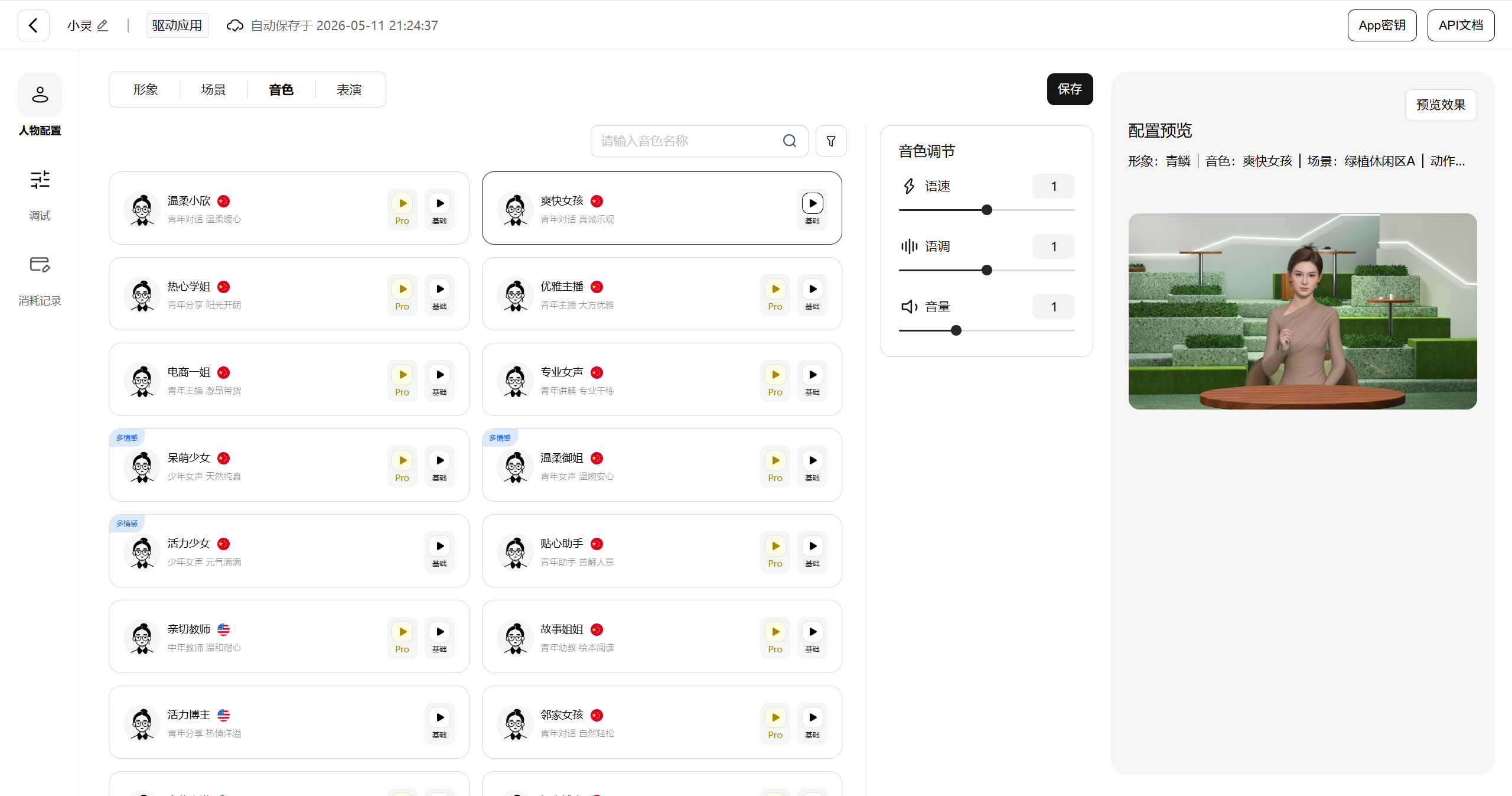Select the 活力少女 voice card
Image resolution: width=1512 pixels, height=796 pixels.
[289, 551]
